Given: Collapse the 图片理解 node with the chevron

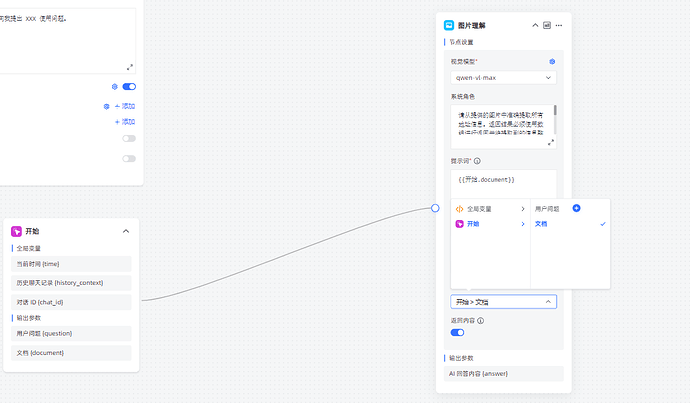Looking at the screenshot, I should (535, 25).
